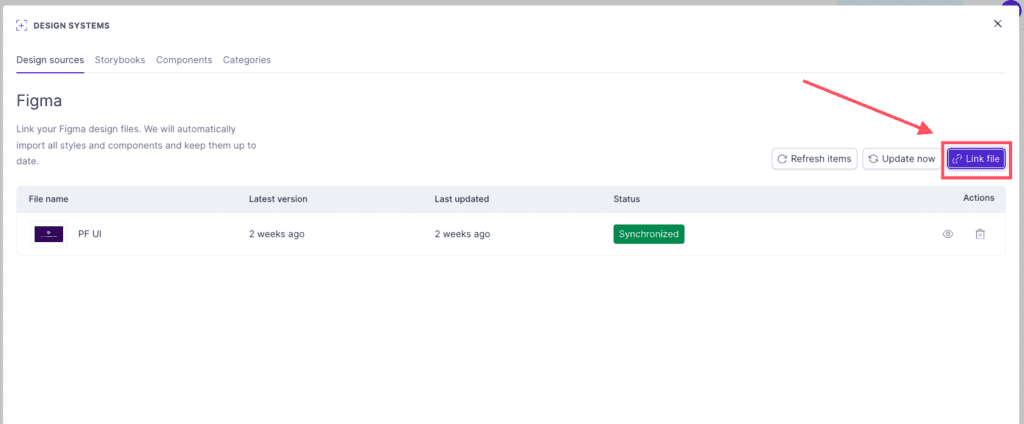Viewport: 1024px width, 424px height.
Task: Click the Refresh items button
Action: (x=814, y=159)
